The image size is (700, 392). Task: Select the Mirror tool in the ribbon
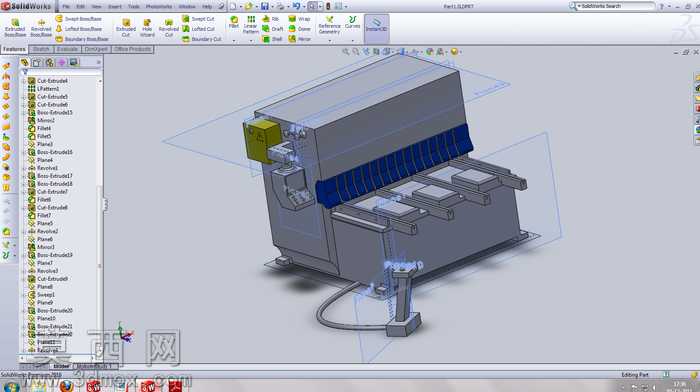(x=299, y=39)
